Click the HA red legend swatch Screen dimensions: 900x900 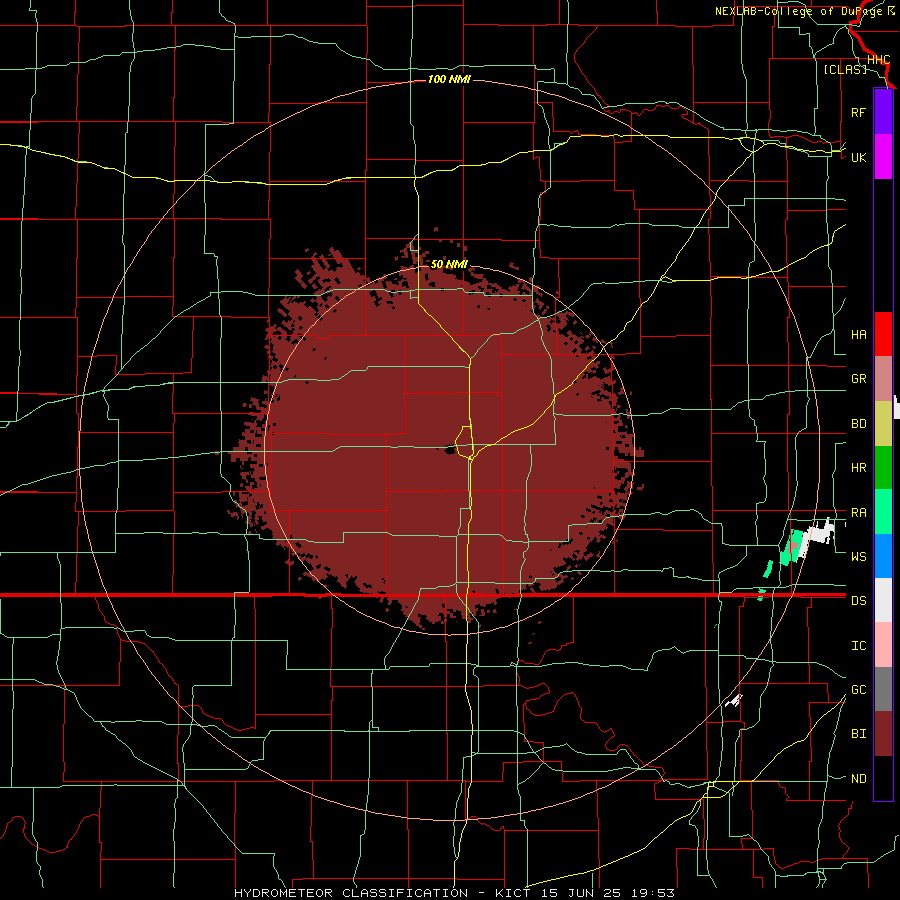coord(883,334)
